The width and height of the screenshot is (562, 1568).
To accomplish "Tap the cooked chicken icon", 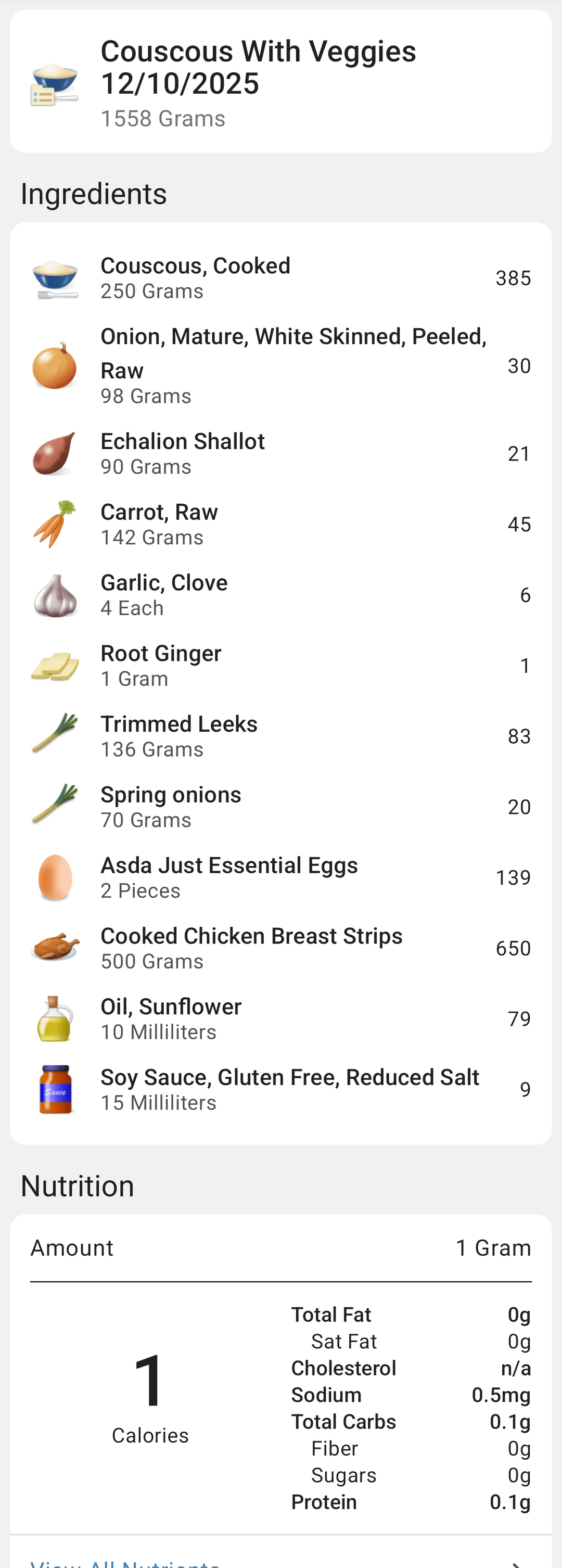I will pos(55,948).
